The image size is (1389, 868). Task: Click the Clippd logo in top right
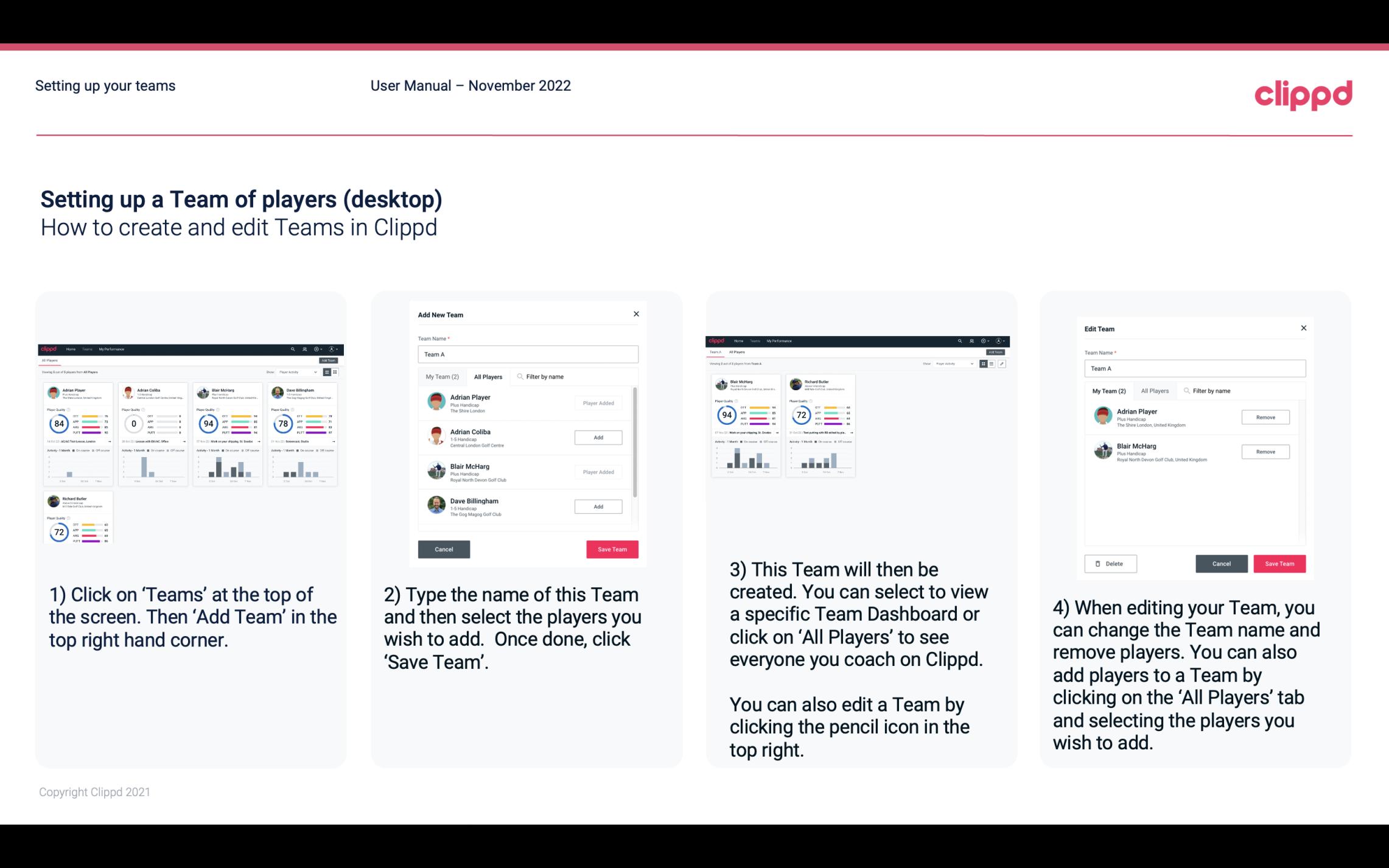(1305, 94)
